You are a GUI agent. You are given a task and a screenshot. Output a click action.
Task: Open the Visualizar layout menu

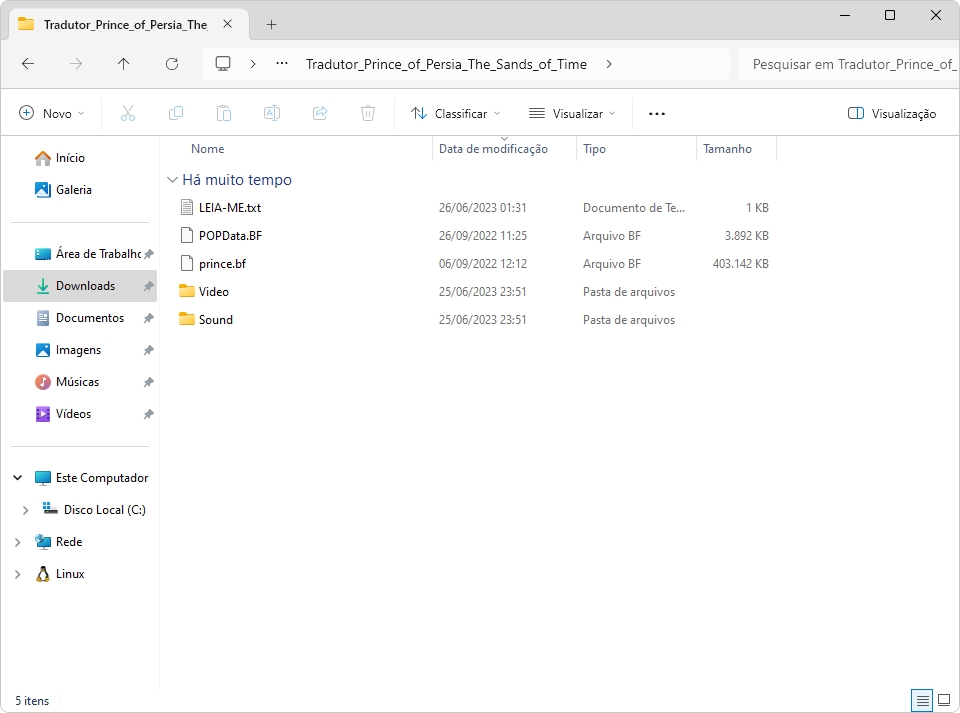pyautogui.click(x=572, y=113)
